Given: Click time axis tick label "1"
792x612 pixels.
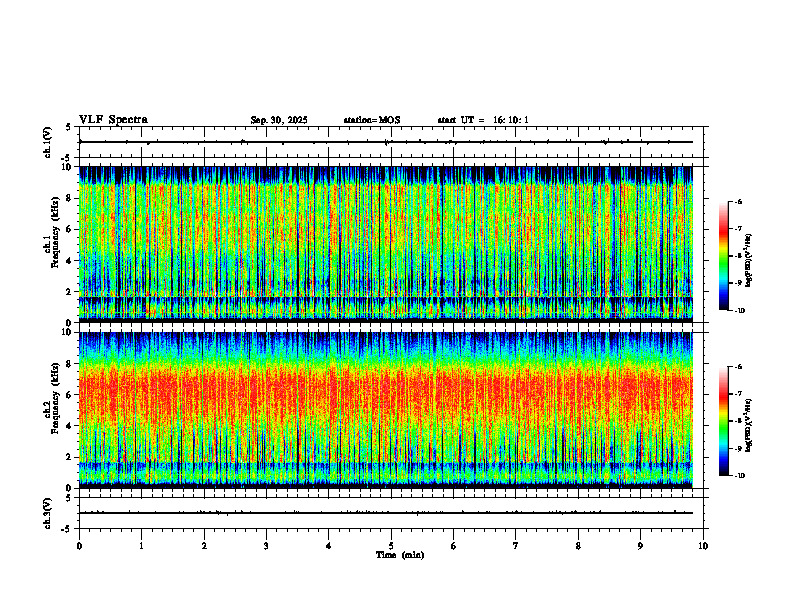Looking at the screenshot, I should [141, 546].
